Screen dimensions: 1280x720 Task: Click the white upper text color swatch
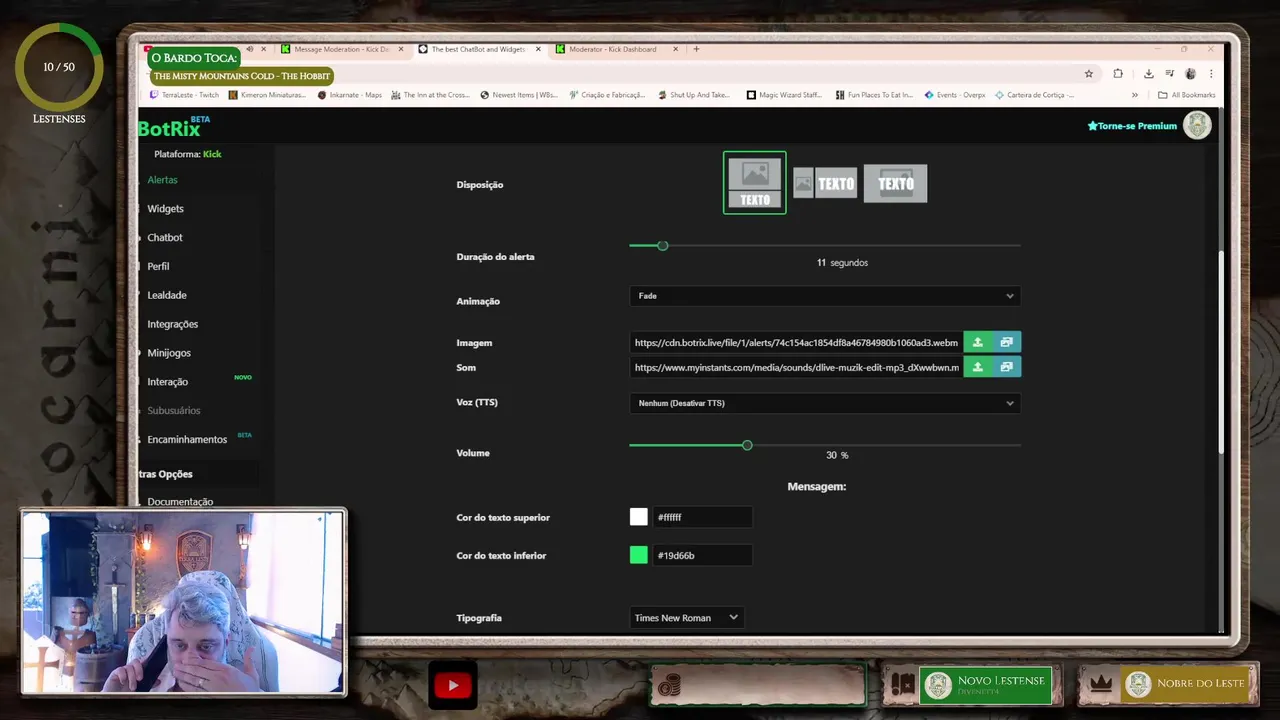pos(639,517)
